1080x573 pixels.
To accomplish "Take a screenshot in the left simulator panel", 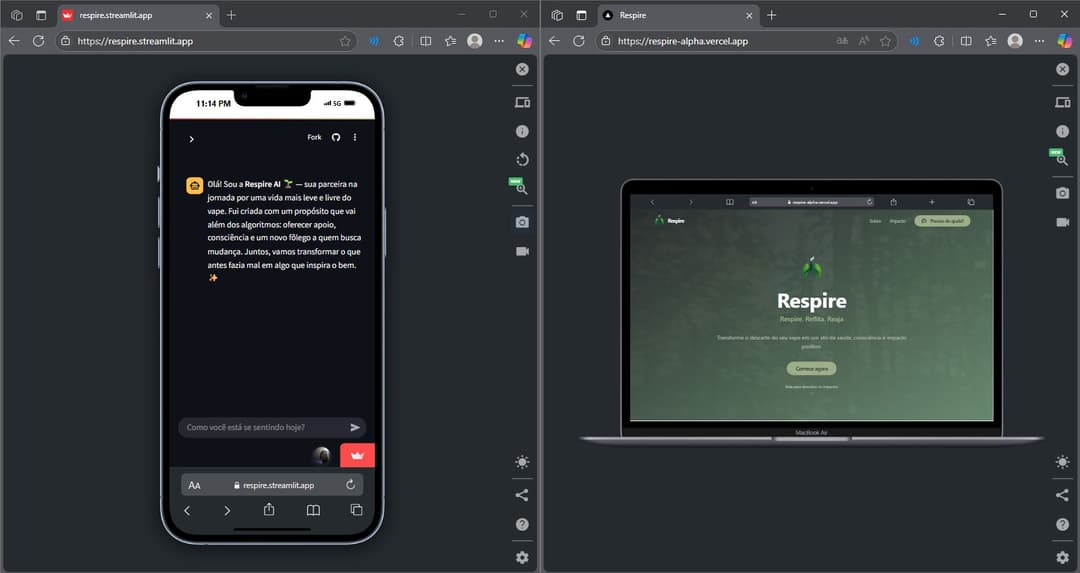I will [x=522, y=222].
